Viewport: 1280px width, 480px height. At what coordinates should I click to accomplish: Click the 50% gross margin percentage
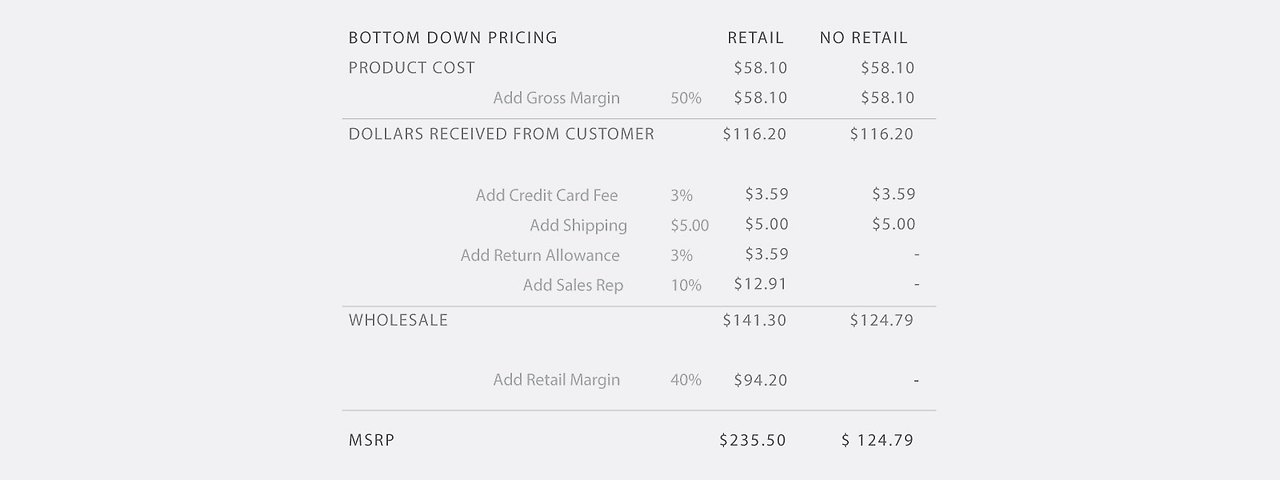pyautogui.click(x=686, y=98)
